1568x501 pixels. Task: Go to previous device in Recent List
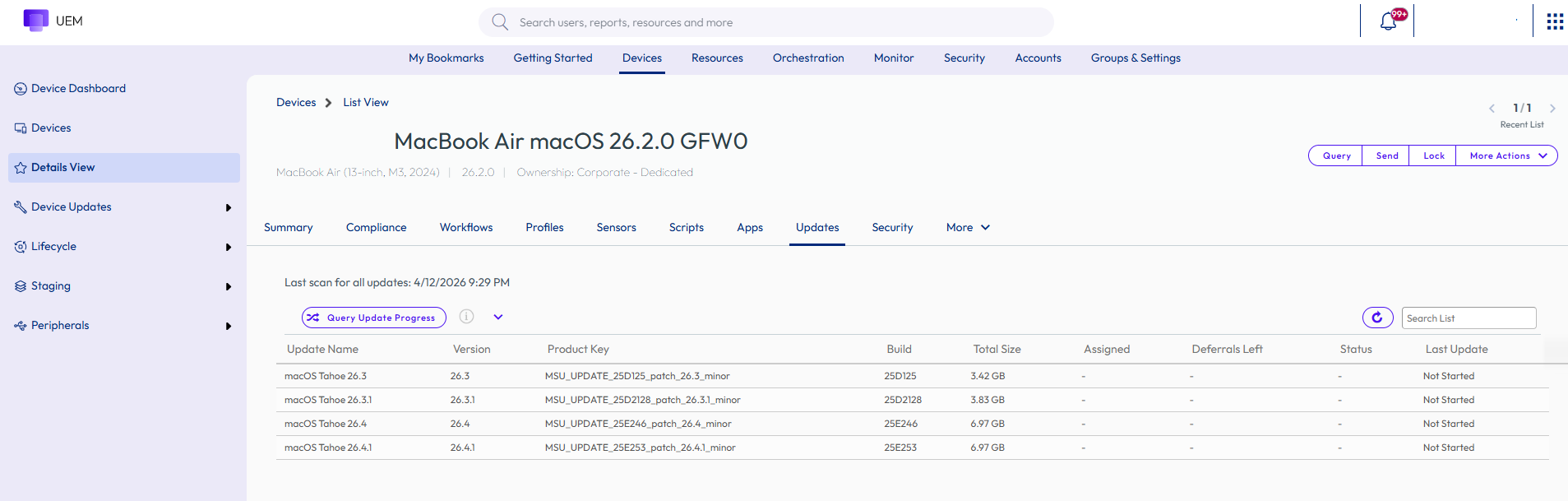(1492, 109)
